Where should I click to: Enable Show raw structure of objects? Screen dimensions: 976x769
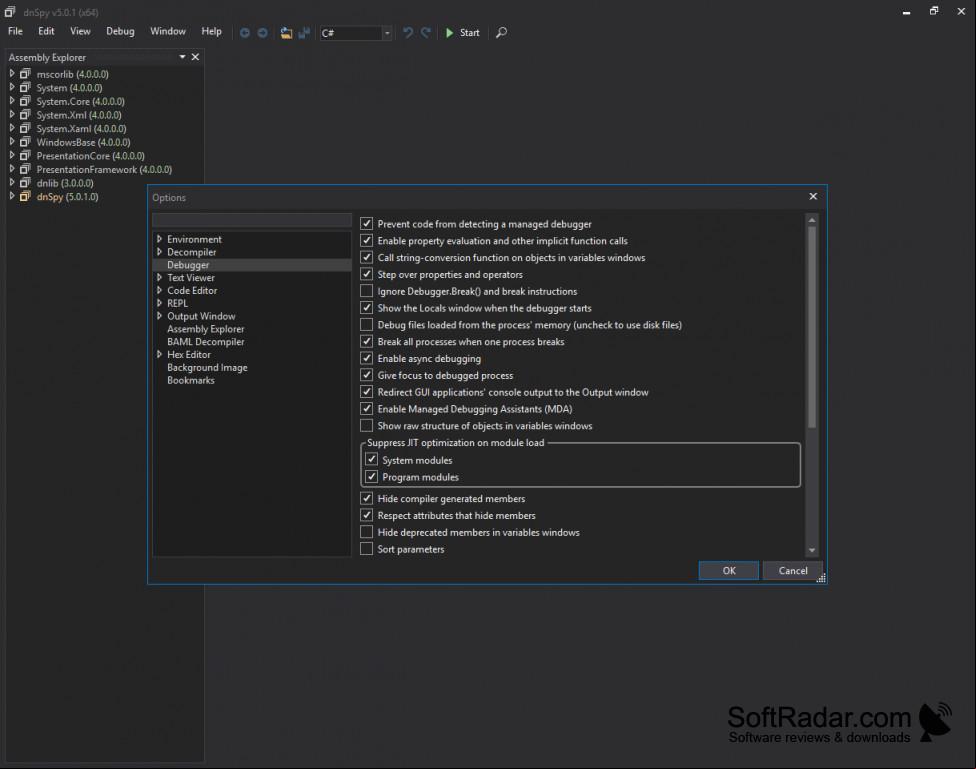(367, 425)
